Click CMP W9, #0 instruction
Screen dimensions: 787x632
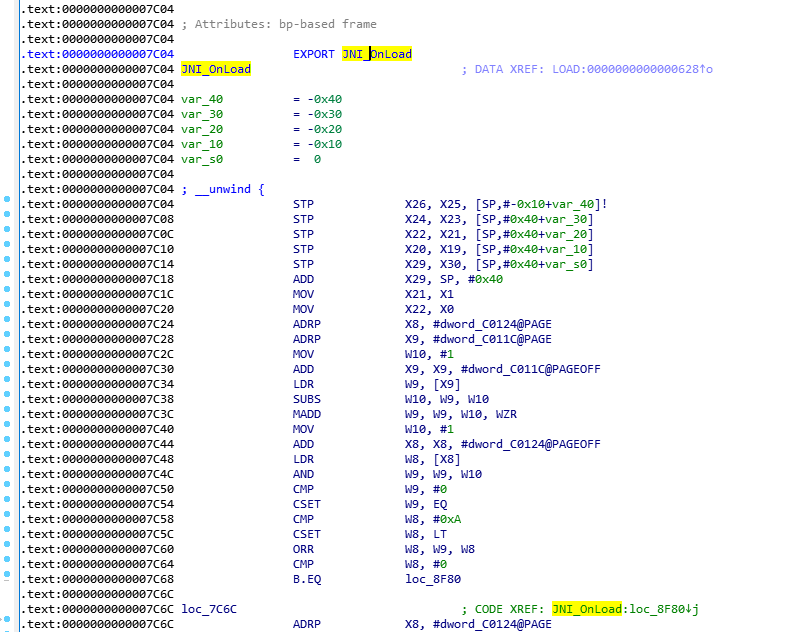(x=370, y=489)
